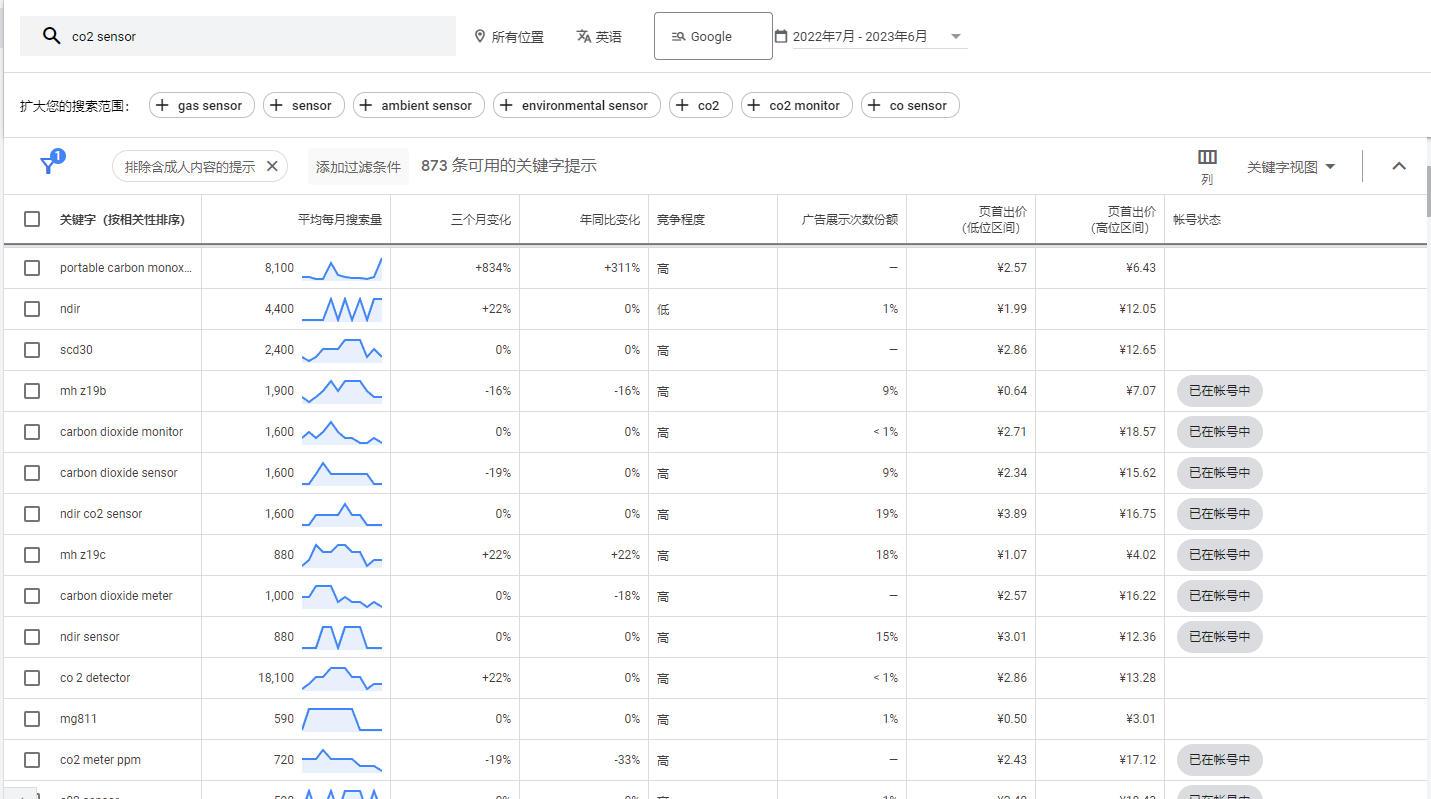Open the Google search network selector
1431x799 pixels.
pos(713,36)
